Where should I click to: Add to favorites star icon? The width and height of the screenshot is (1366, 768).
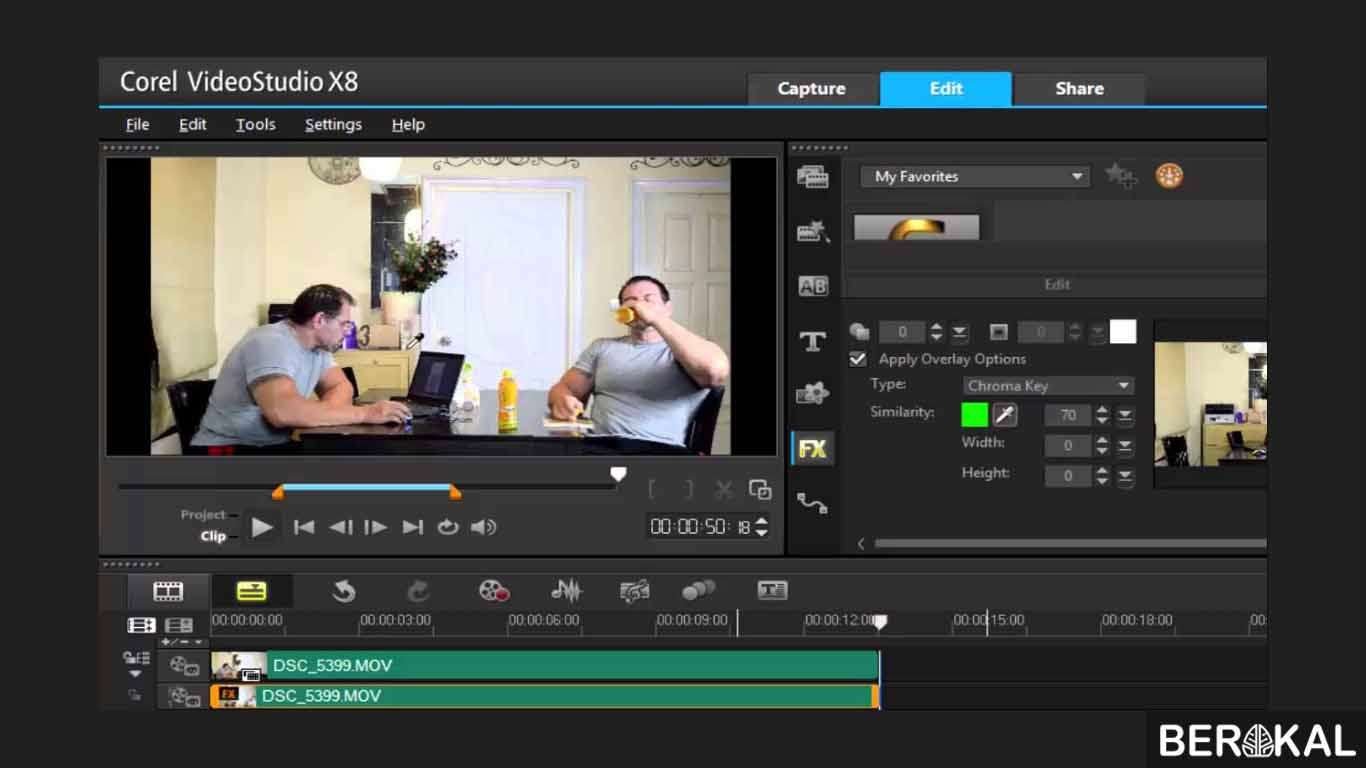point(1121,176)
